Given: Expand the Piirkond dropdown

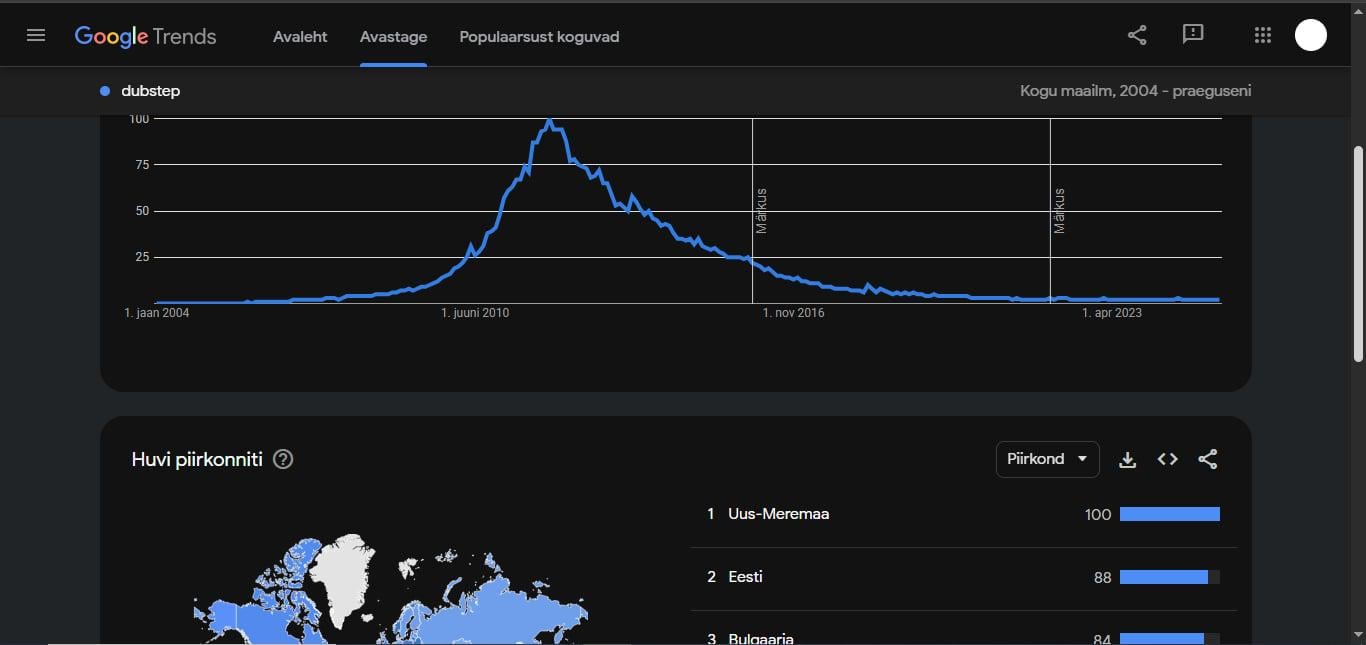Looking at the screenshot, I should pyautogui.click(x=1047, y=459).
